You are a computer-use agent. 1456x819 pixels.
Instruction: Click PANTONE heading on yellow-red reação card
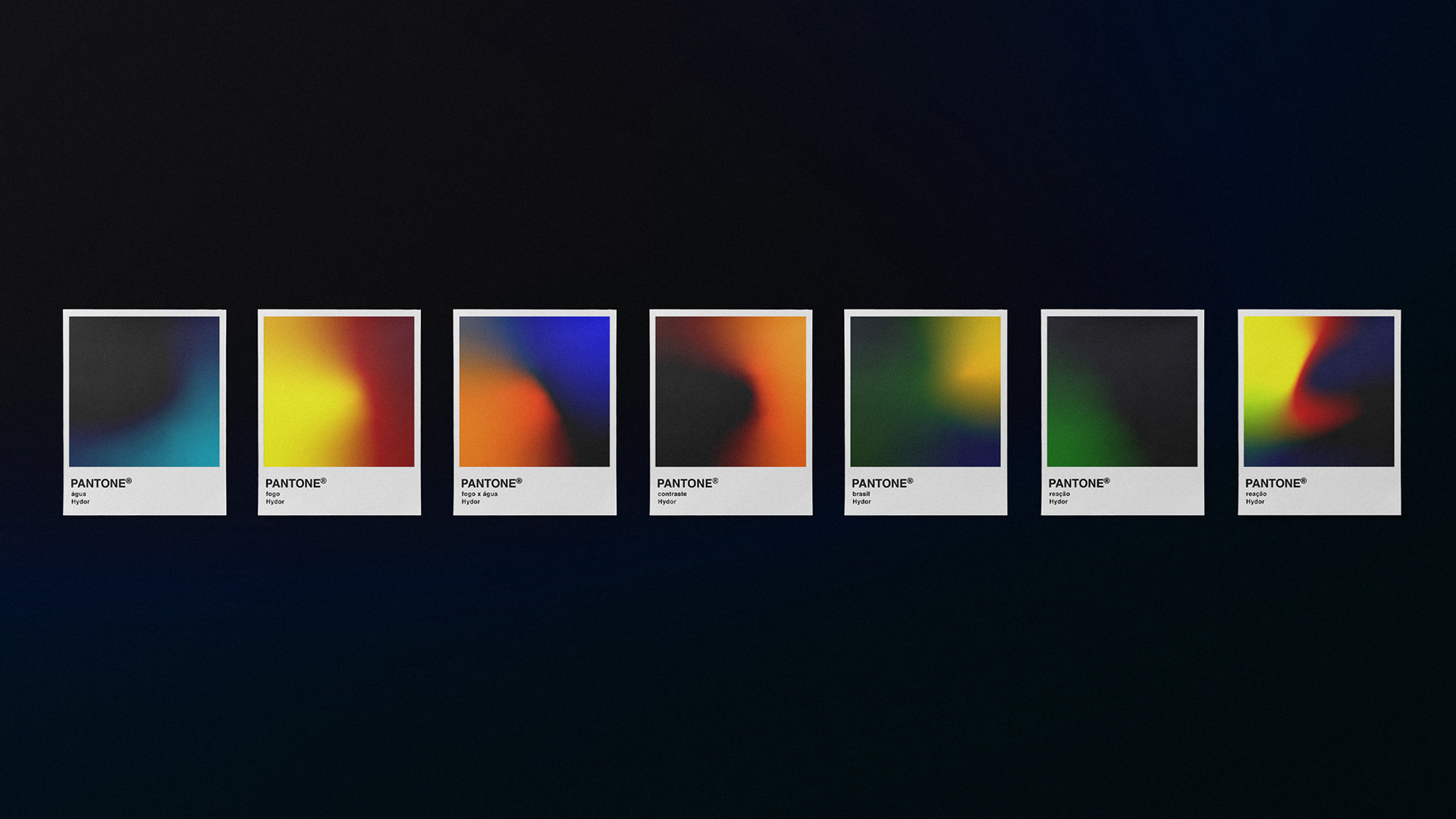1276,483
